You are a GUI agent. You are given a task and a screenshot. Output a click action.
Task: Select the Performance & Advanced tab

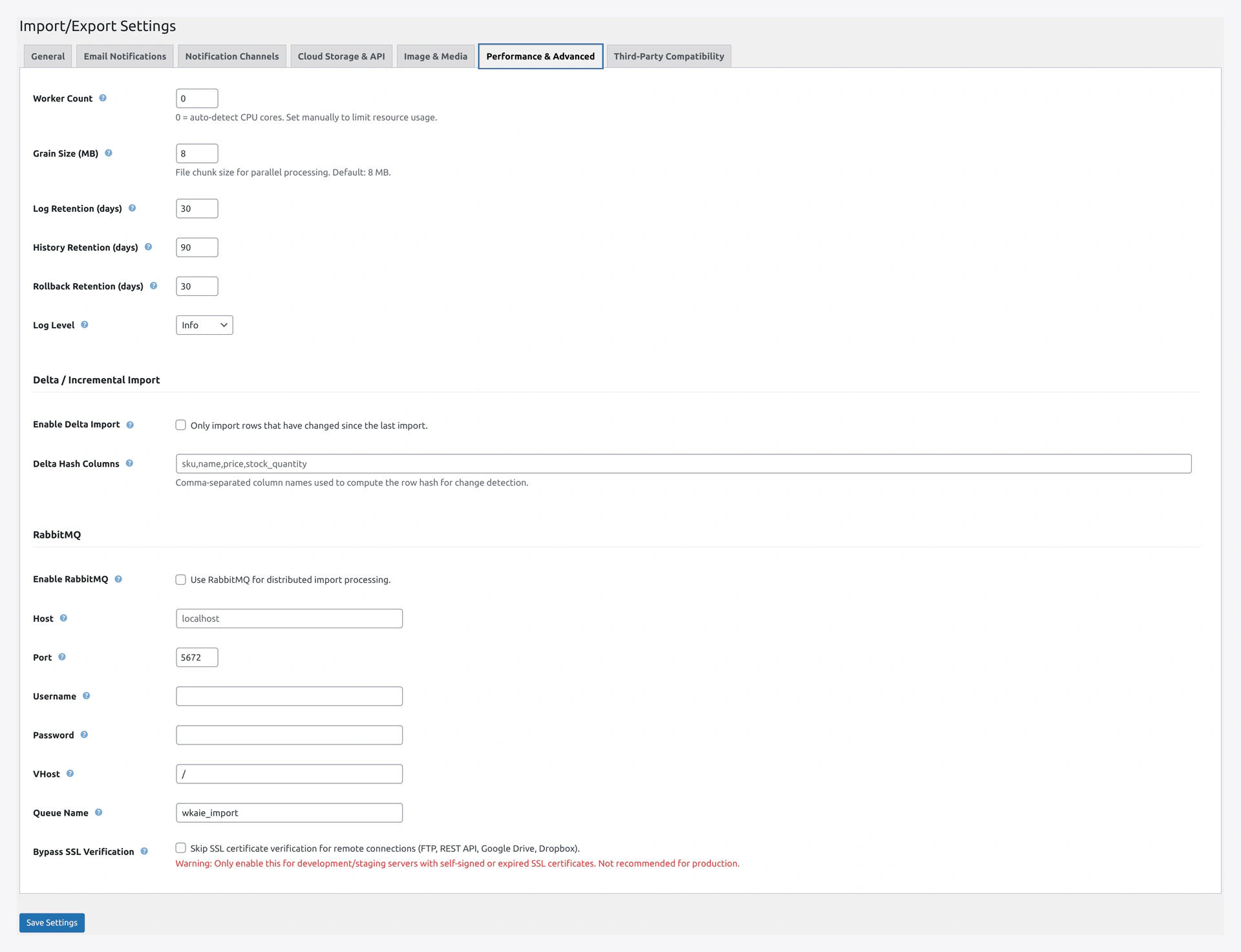point(540,56)
